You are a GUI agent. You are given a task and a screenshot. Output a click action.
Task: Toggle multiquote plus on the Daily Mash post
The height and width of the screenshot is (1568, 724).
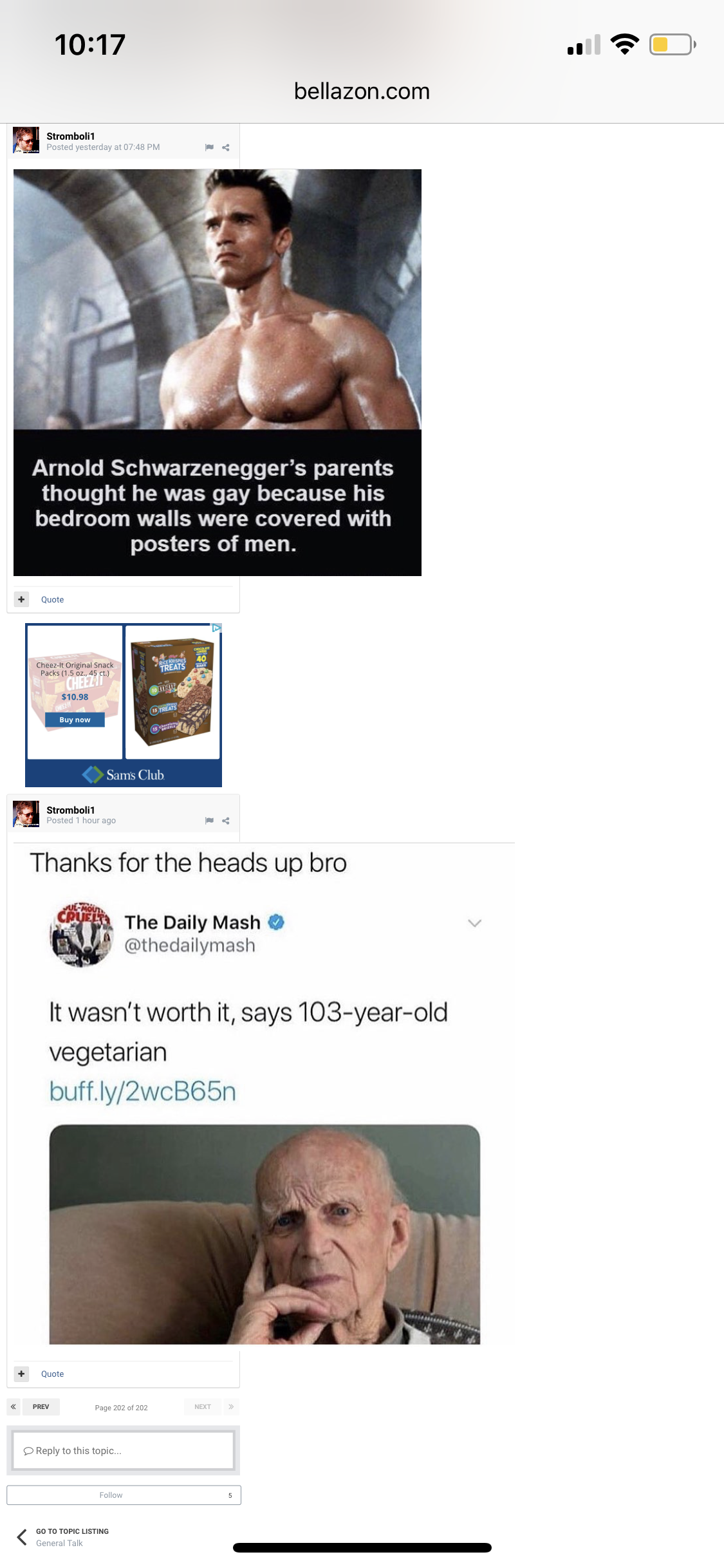21,1374
